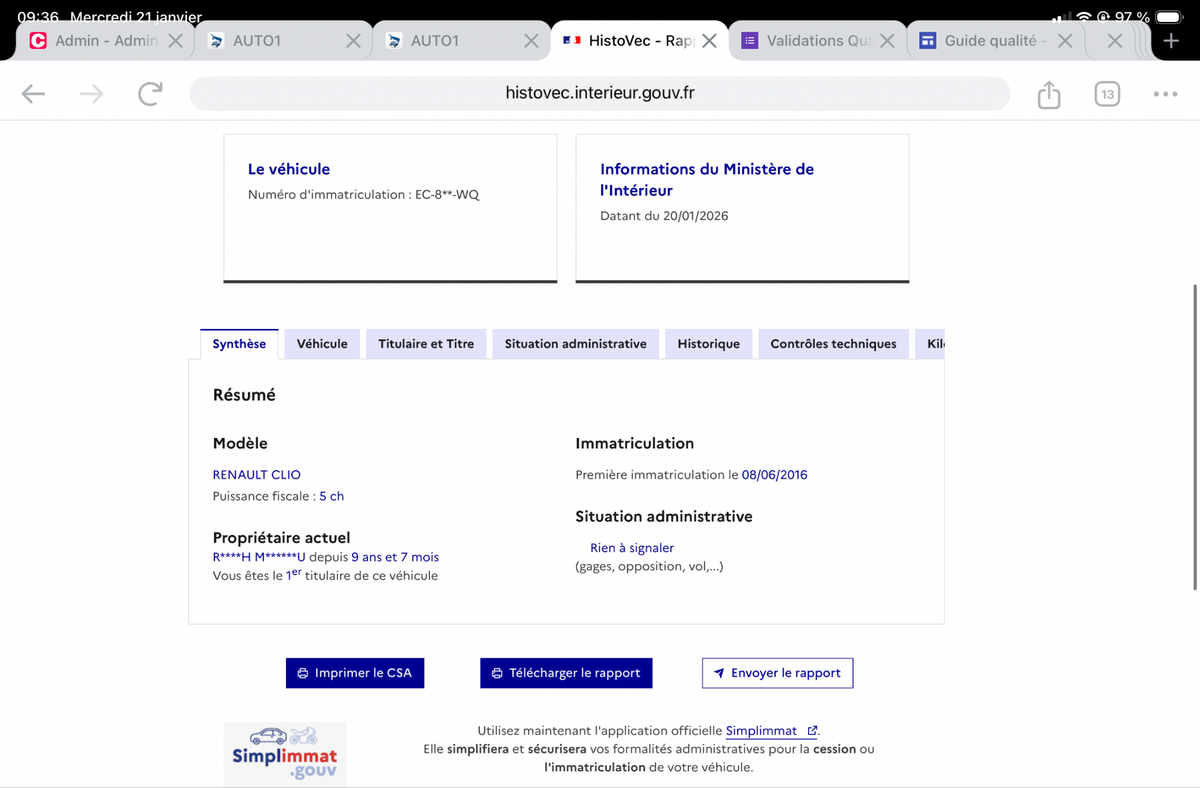Click the 5 ch fiscal power value
The height and width of the screenshot is (788, 1200).
(x=331, y=496)
